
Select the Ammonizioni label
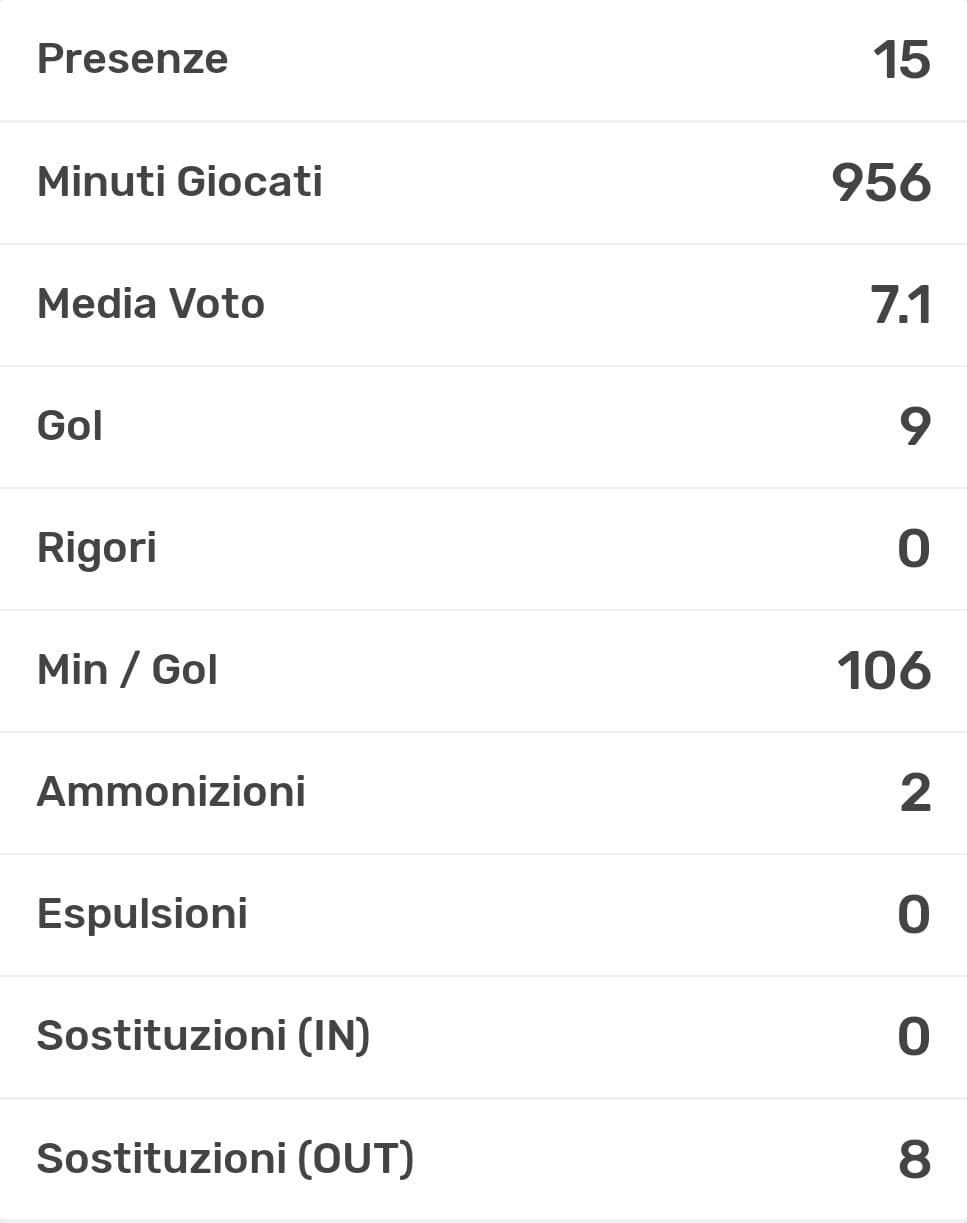point(171,792)
